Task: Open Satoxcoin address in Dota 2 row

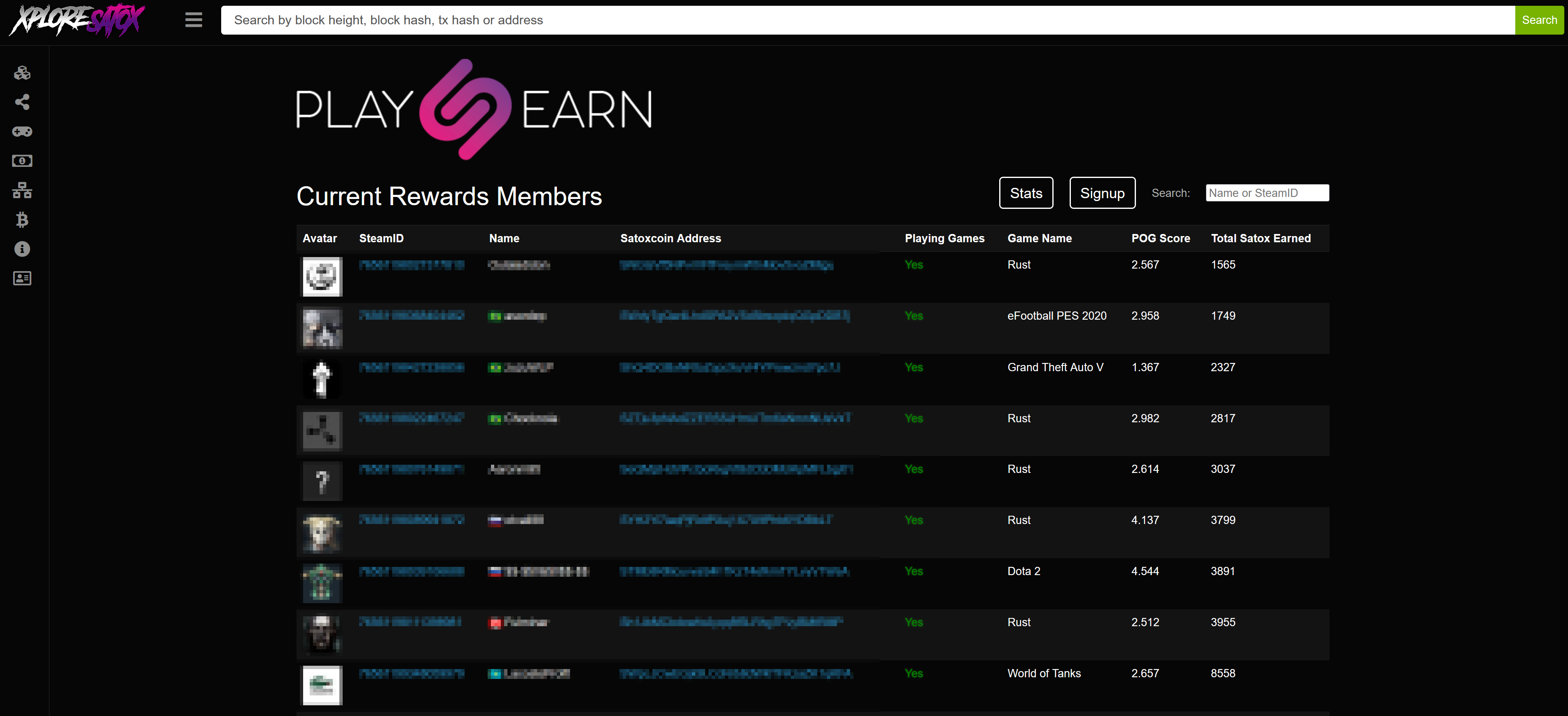Action: point(734,571)
